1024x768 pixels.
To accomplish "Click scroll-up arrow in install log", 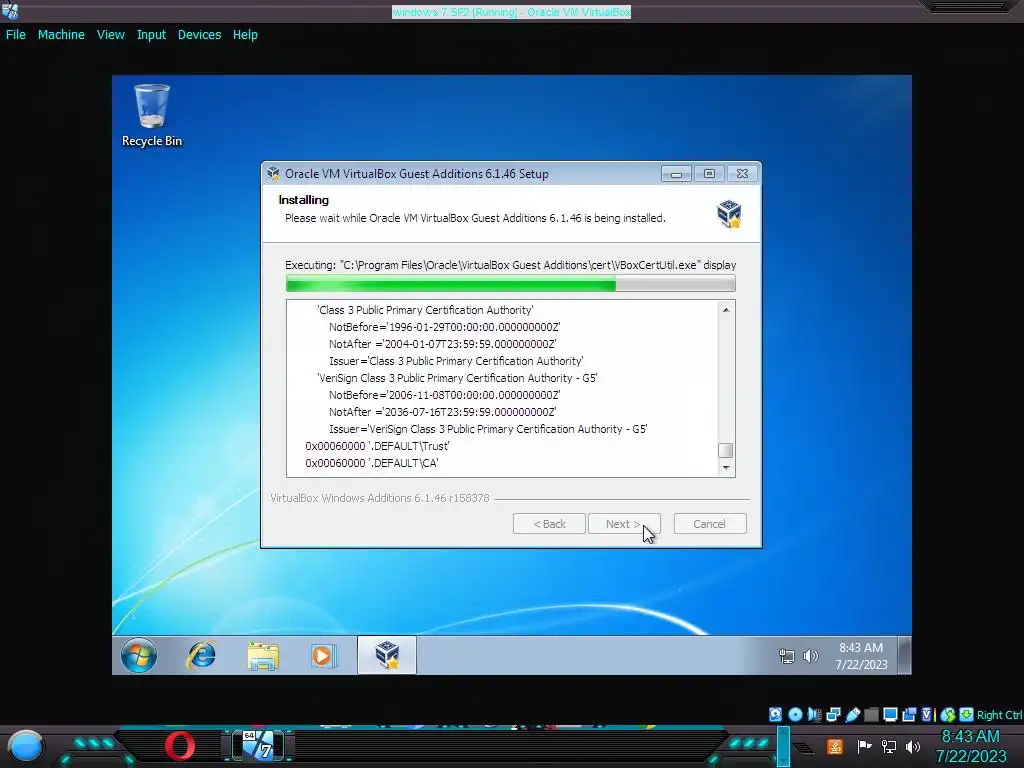I will (x=726, y=310).
